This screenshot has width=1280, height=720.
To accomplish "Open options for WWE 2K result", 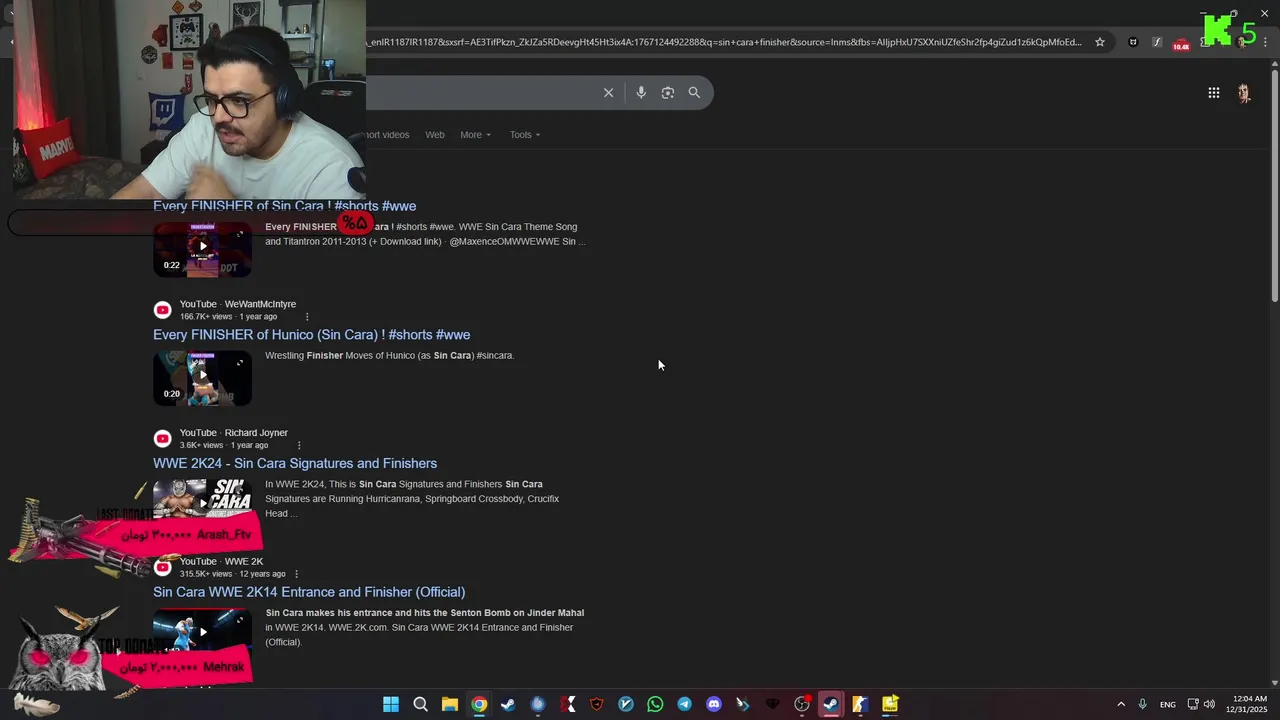I will [296, 574].
